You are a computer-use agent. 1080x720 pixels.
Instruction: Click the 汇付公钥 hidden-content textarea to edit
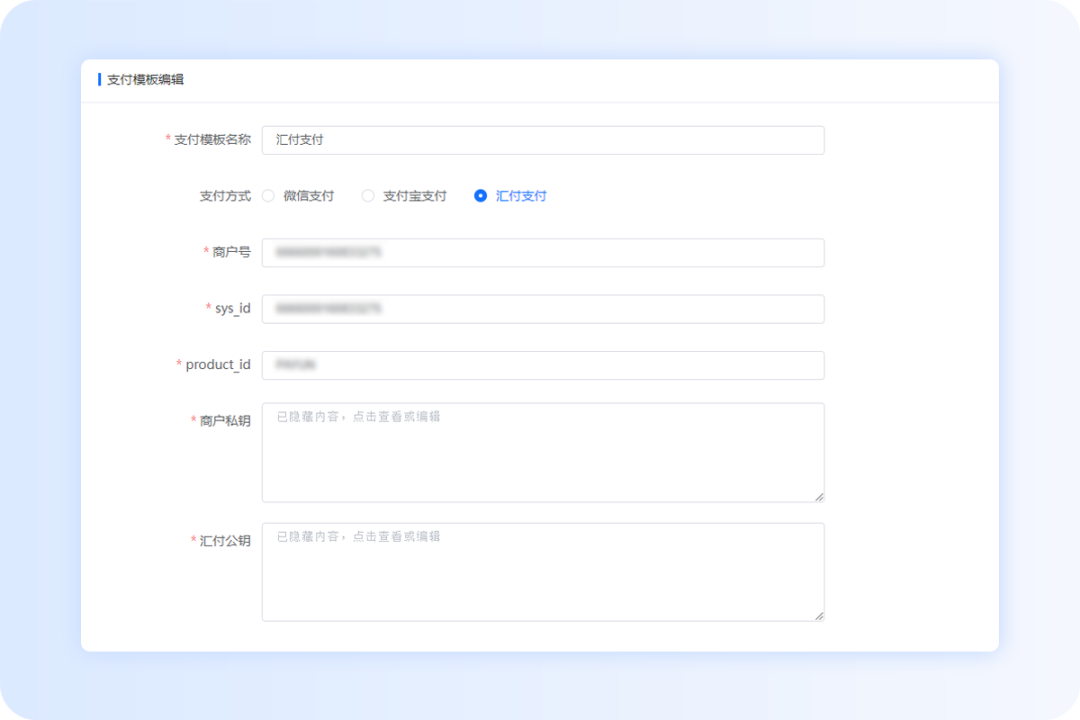tap(543, 572)
